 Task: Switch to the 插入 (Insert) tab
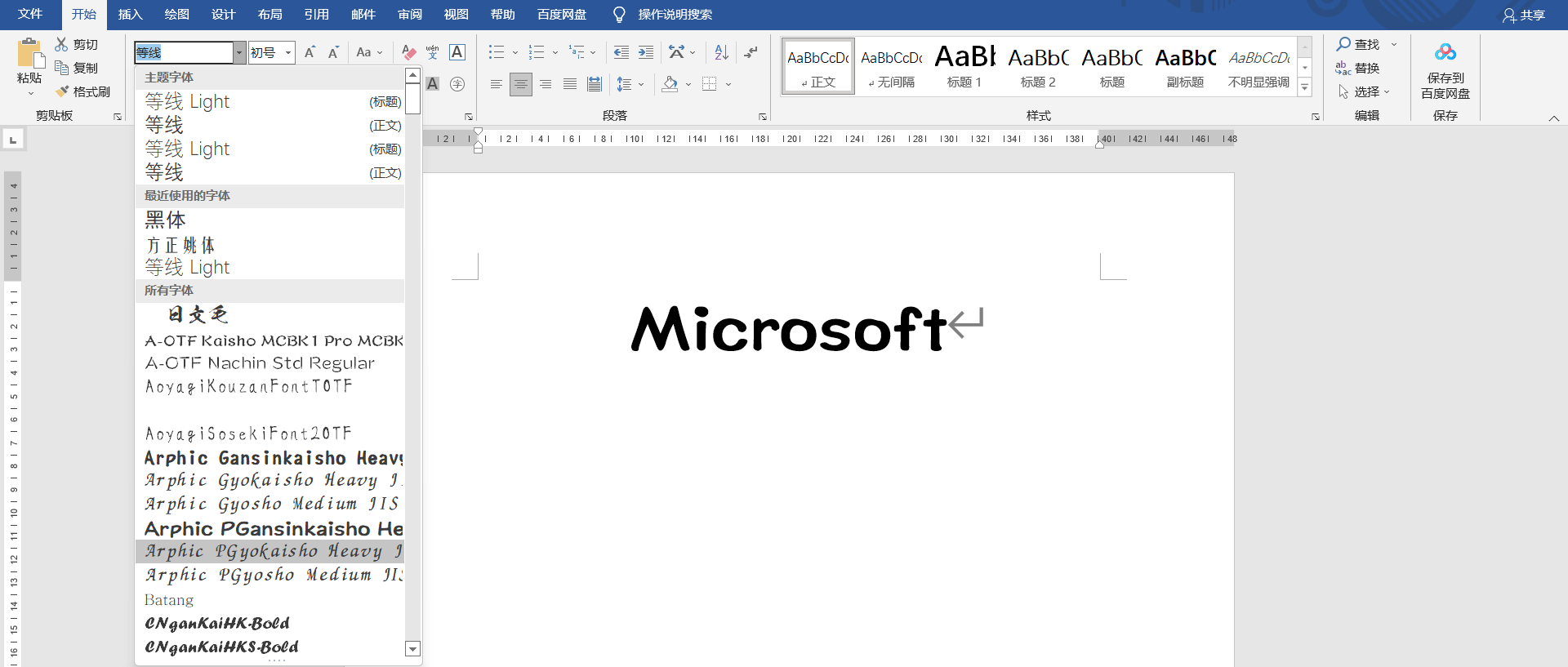pyautogui.click(x=130, y=14)
